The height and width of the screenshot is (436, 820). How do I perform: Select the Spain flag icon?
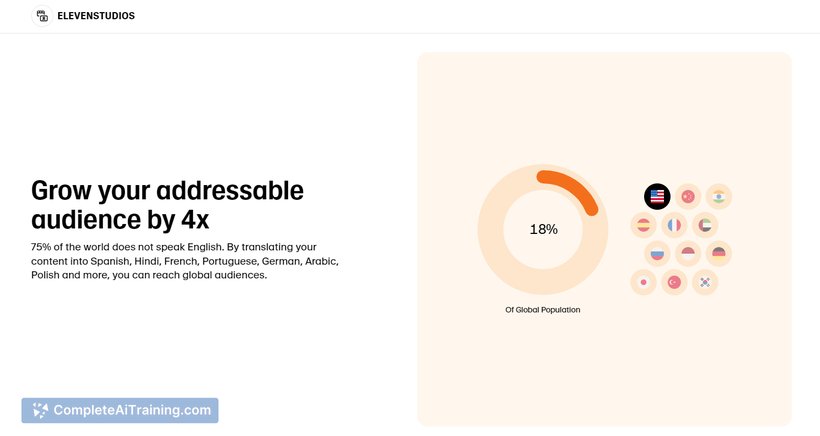pyautogui.click(x=643, y=225)
